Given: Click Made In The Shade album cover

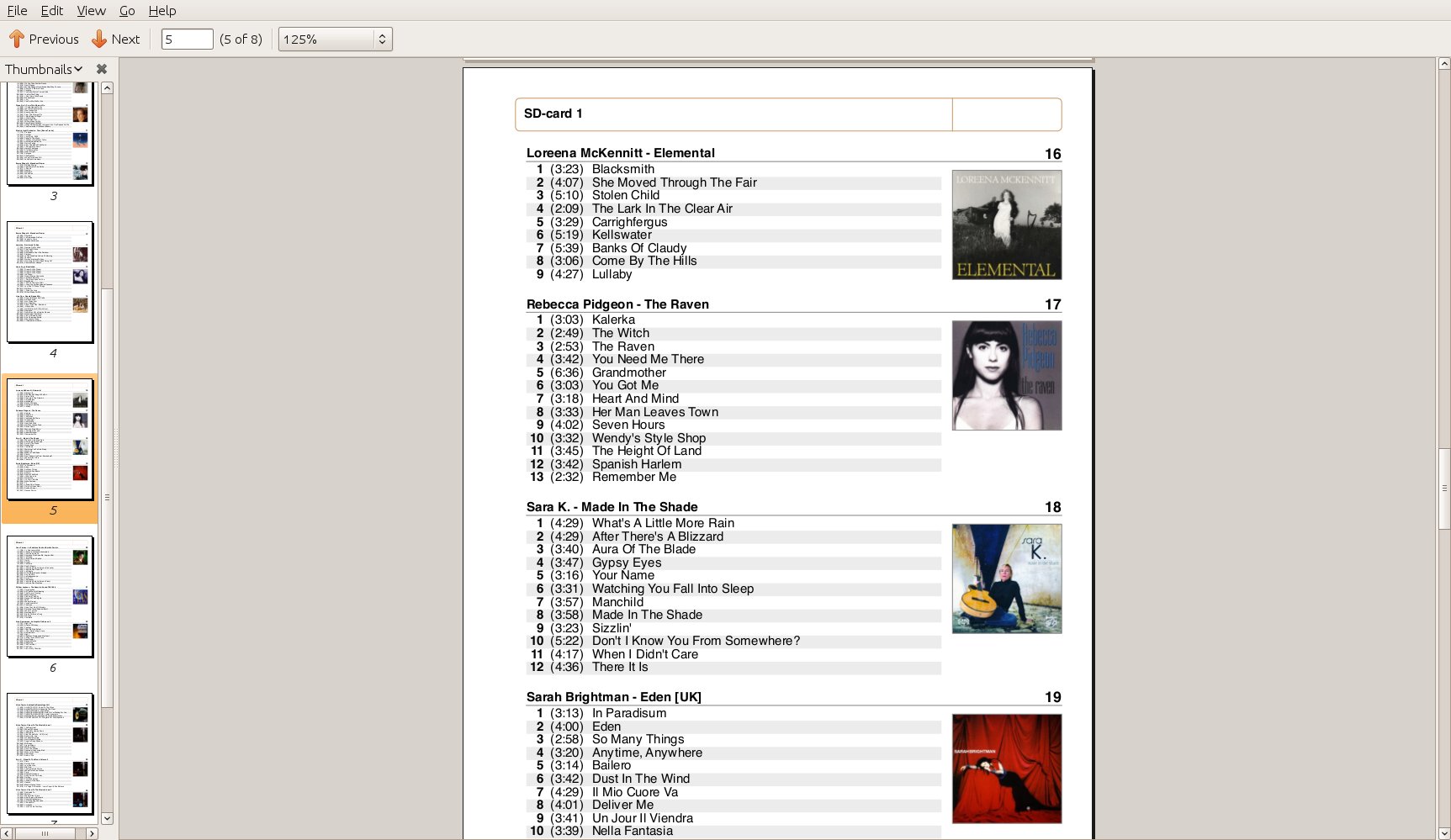Looking at the screenshot, I should [1007, 578].
